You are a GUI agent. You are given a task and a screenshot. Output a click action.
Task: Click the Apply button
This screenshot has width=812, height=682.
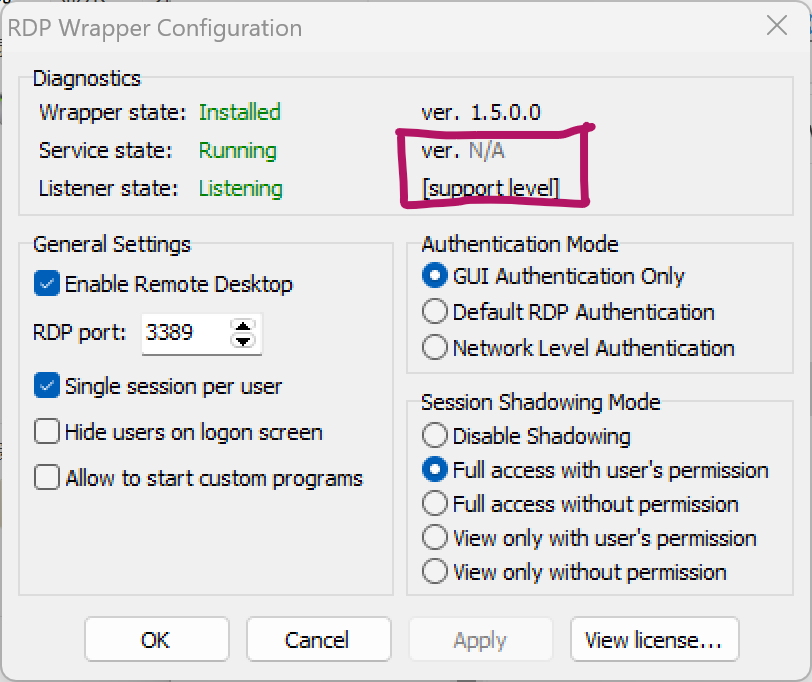tap(480, 640)
